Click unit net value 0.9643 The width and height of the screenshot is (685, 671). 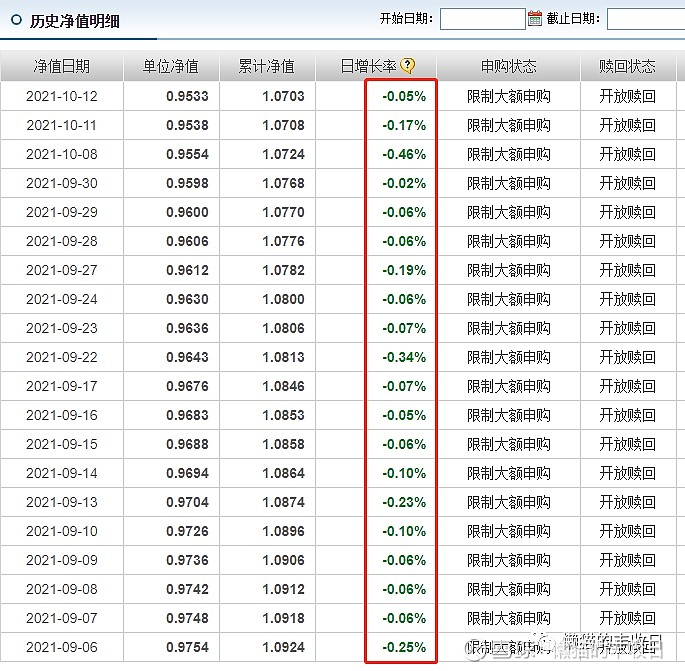pyautogui.click(x=187, y=357)
